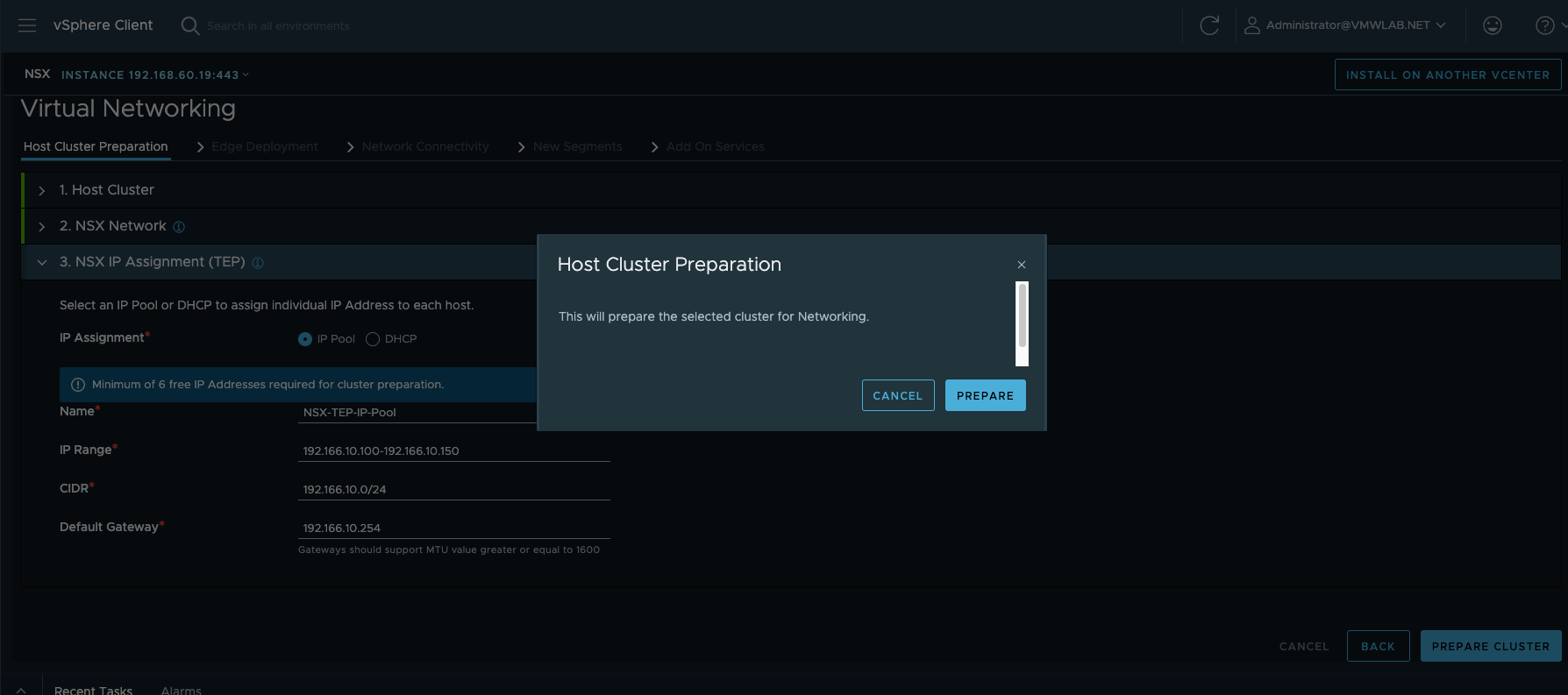
Task: Click the info icon in the minimum IP addresses banner
Action: pos(78,385)
